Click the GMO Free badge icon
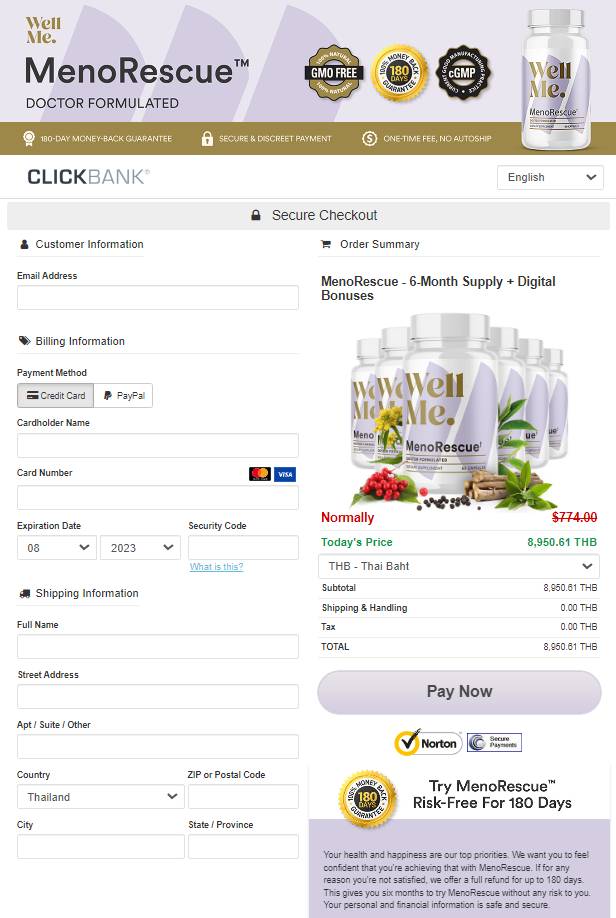 click(334, 73)
